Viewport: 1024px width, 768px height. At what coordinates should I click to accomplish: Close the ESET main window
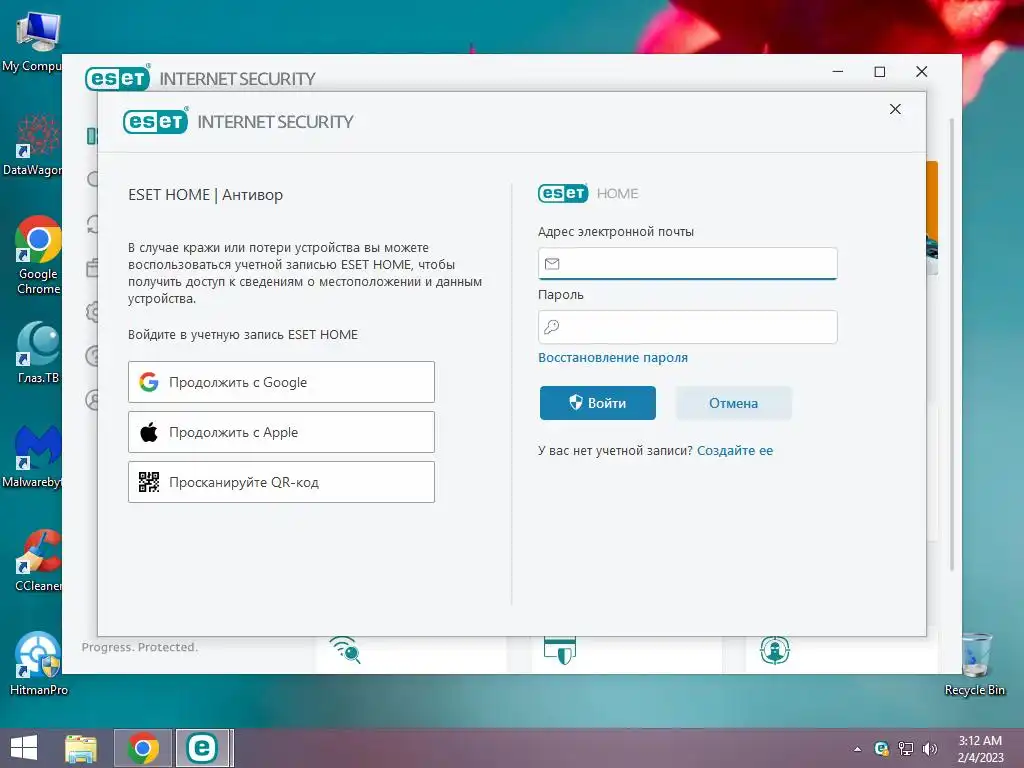(x=921, y=72)
